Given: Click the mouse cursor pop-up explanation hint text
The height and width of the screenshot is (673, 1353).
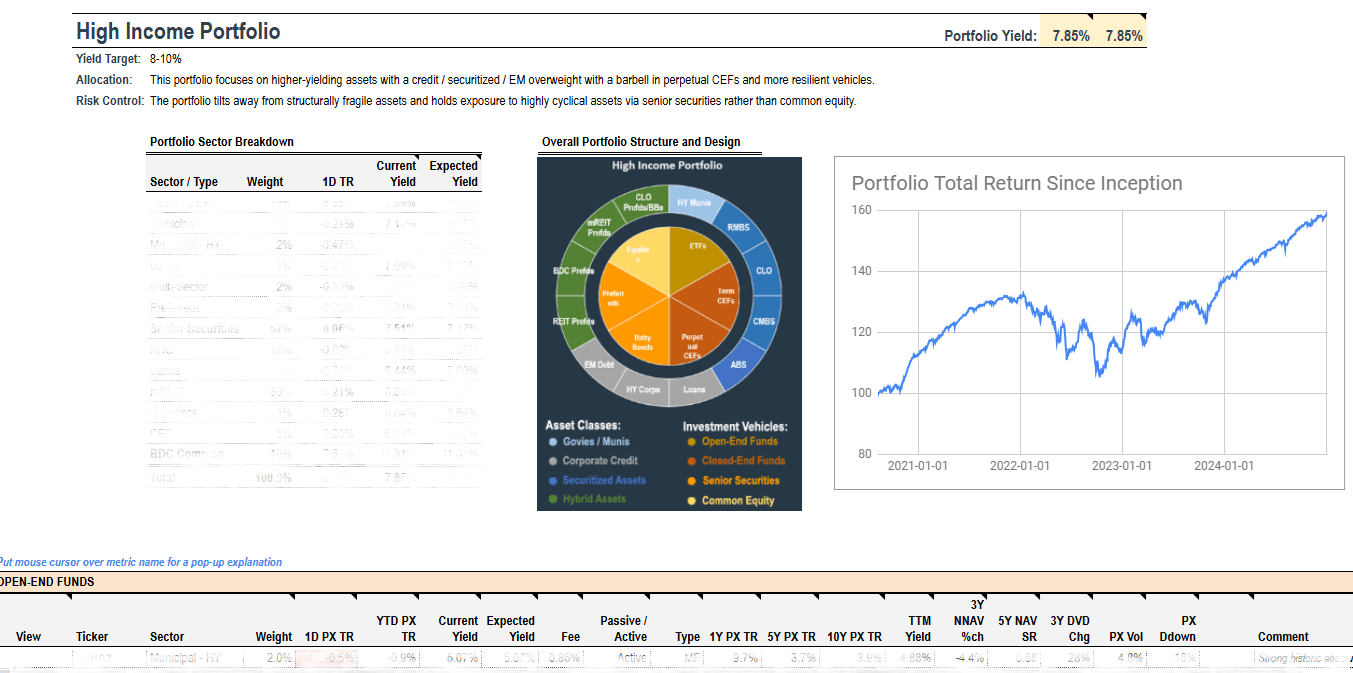Looking at the screenshot, I should click(x=141, y=562).
